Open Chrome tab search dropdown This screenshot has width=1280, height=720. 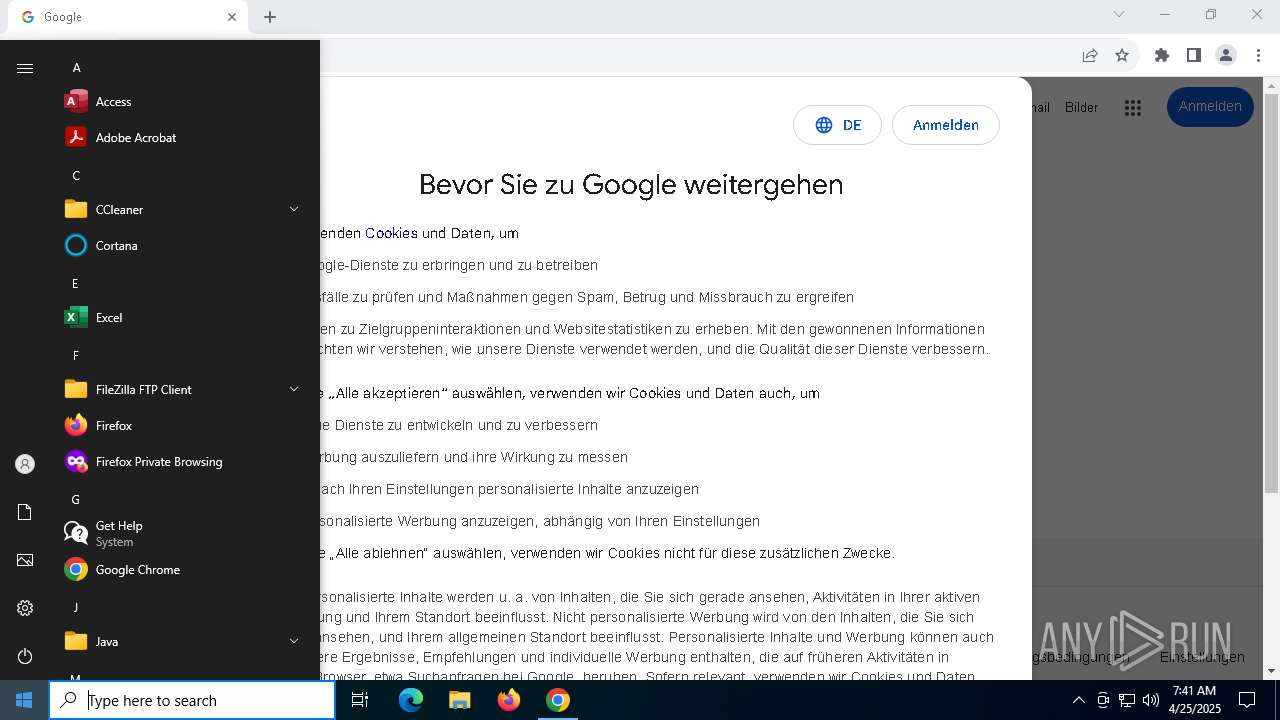[x=1119, y=14]
